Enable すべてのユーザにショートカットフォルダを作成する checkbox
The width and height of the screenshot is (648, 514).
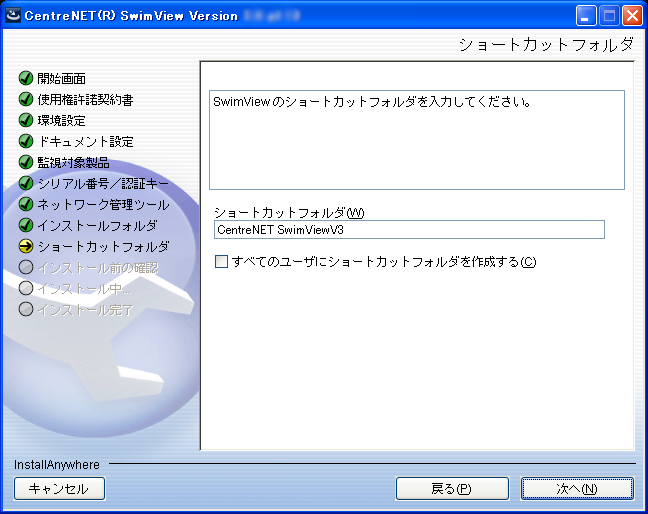click(222, 262)
